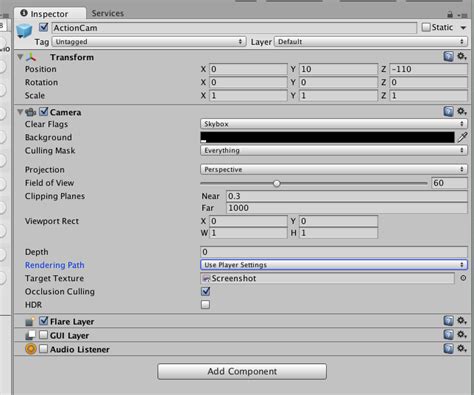Disable the Camera component checkbox

pyautogui.click(x=44, y=112)
